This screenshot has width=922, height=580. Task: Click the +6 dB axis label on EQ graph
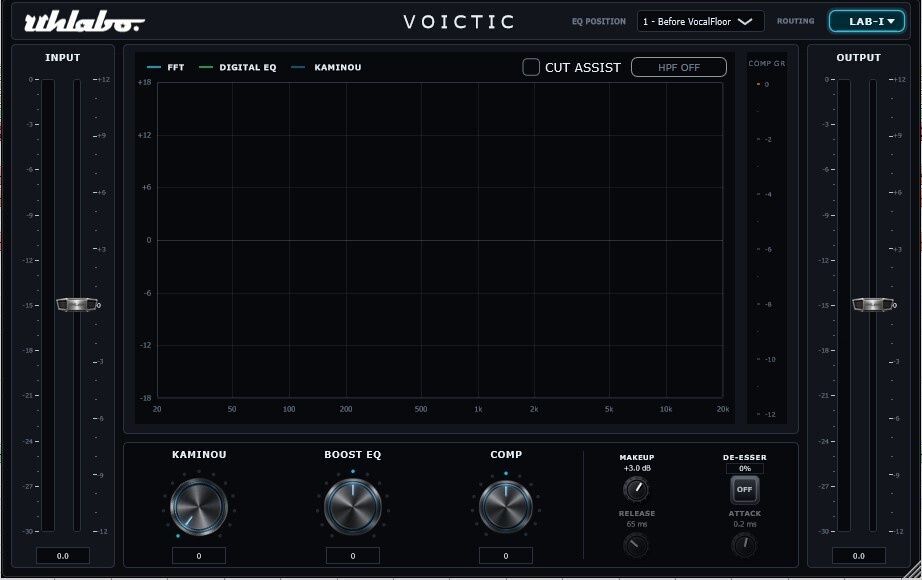tap(146, 187)
